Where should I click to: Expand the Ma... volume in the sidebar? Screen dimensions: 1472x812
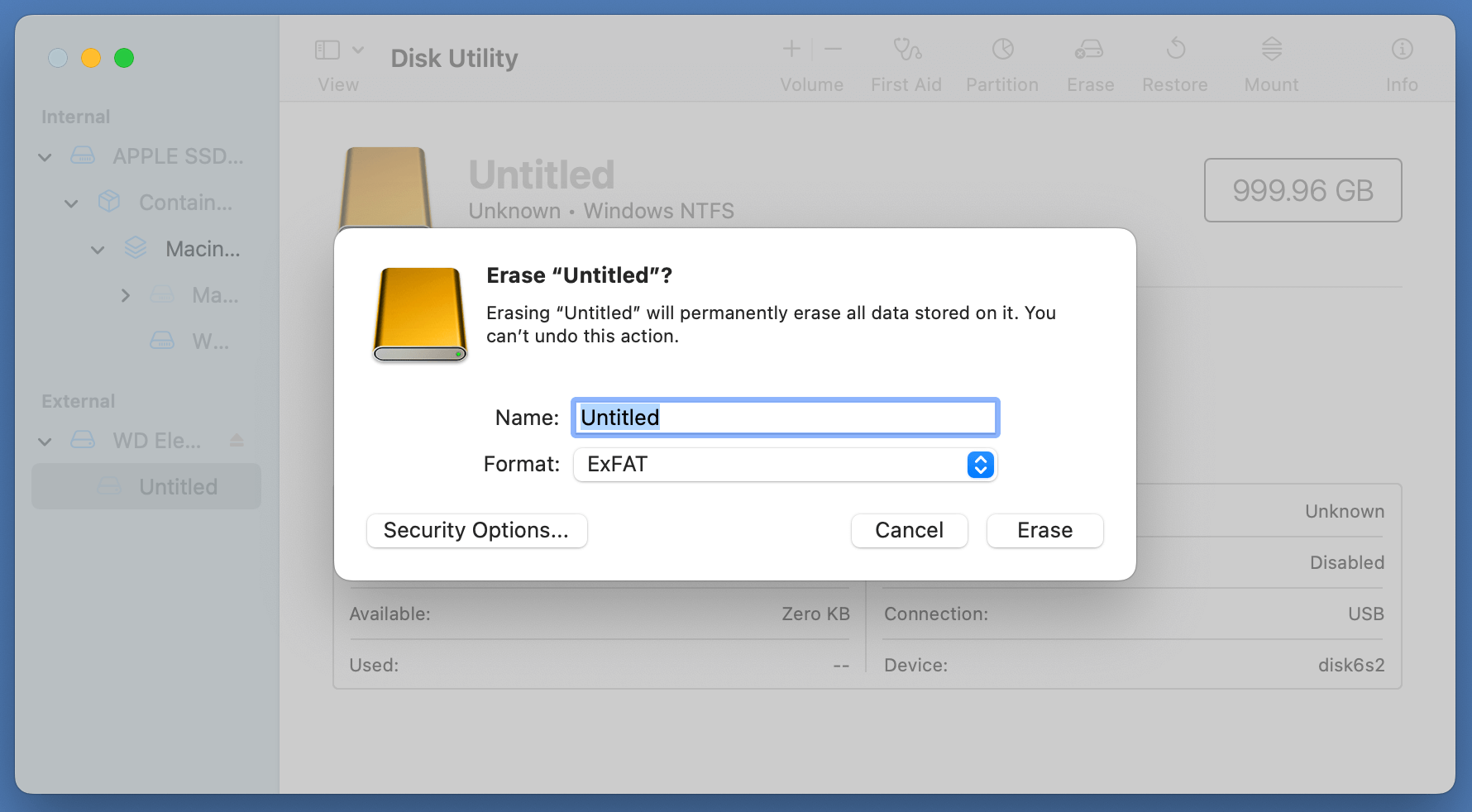pos(125,295)
